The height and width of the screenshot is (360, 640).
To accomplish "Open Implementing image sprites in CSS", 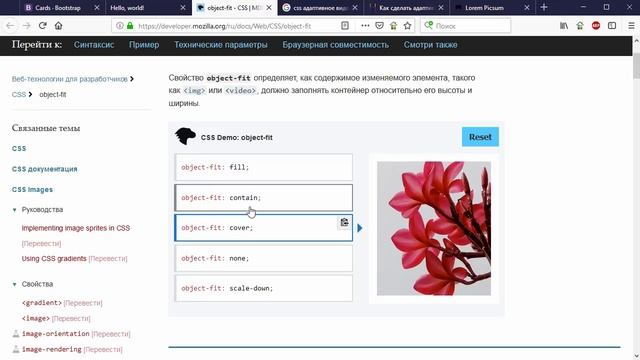I will coord(76,228).
